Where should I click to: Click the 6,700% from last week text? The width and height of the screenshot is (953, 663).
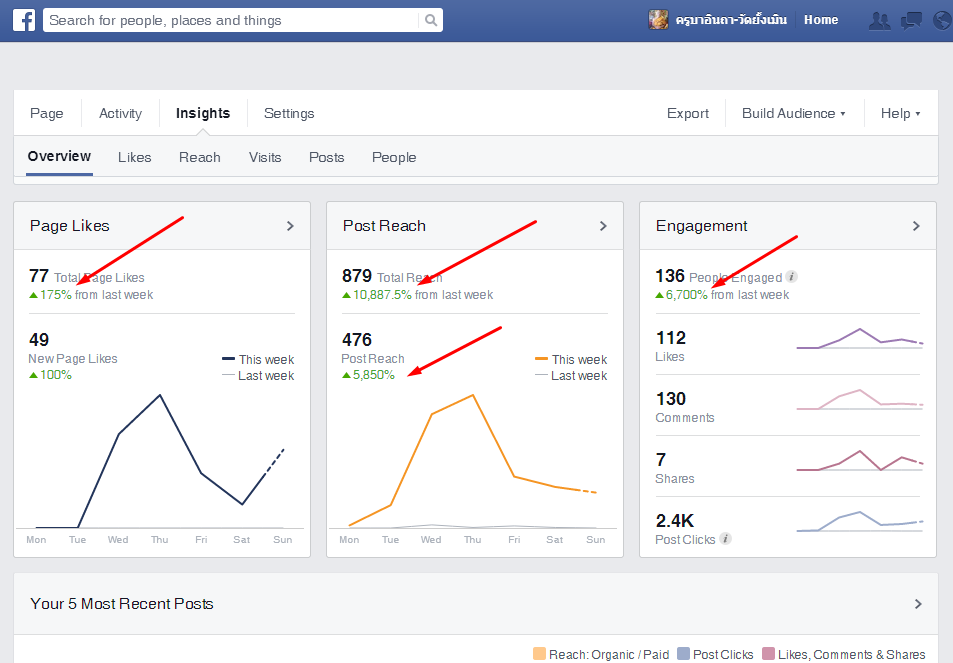pyautogui.click(x=722, y=295)
